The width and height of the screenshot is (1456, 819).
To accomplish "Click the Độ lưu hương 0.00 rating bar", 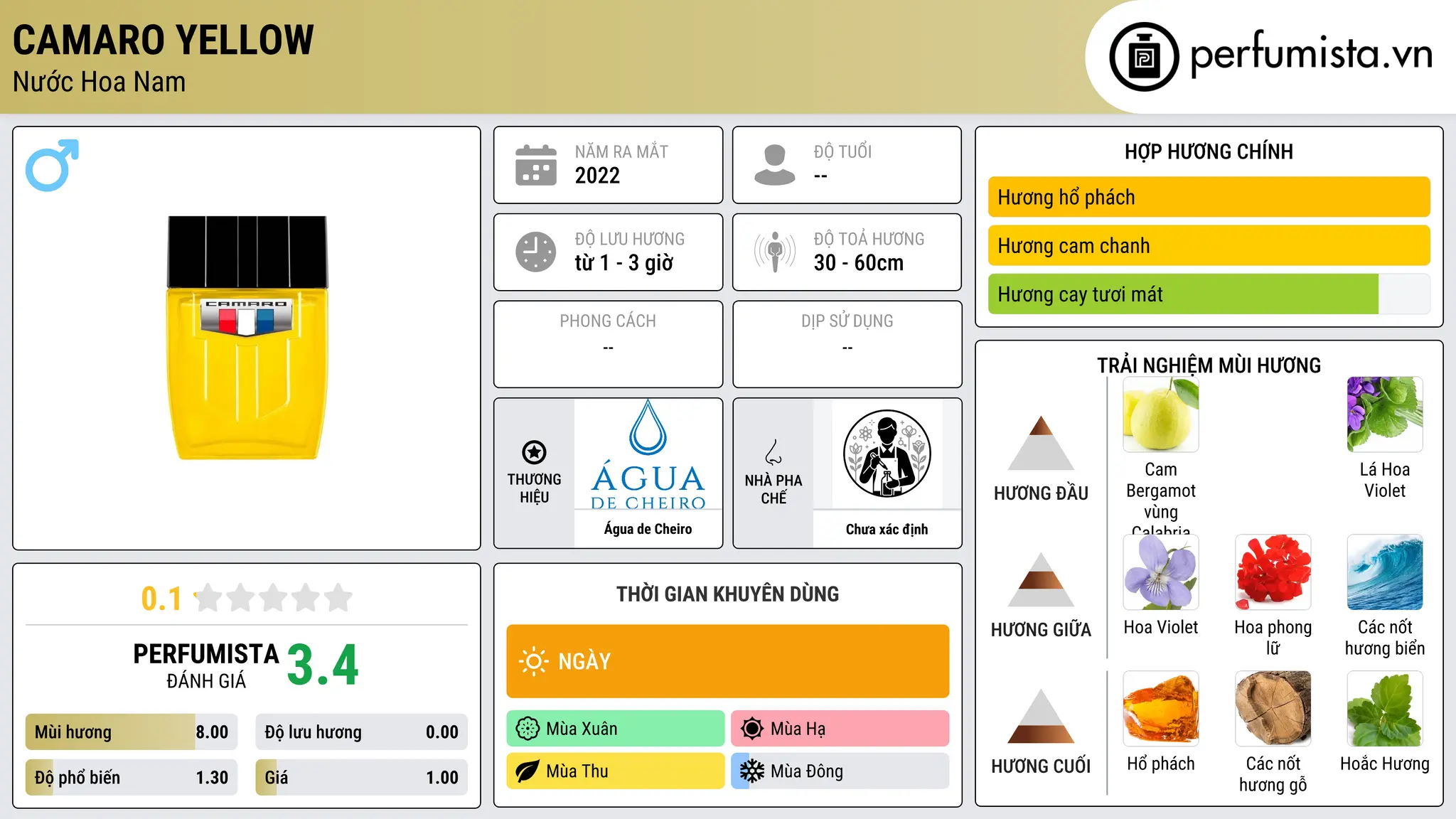I will (x=362, y=732).
